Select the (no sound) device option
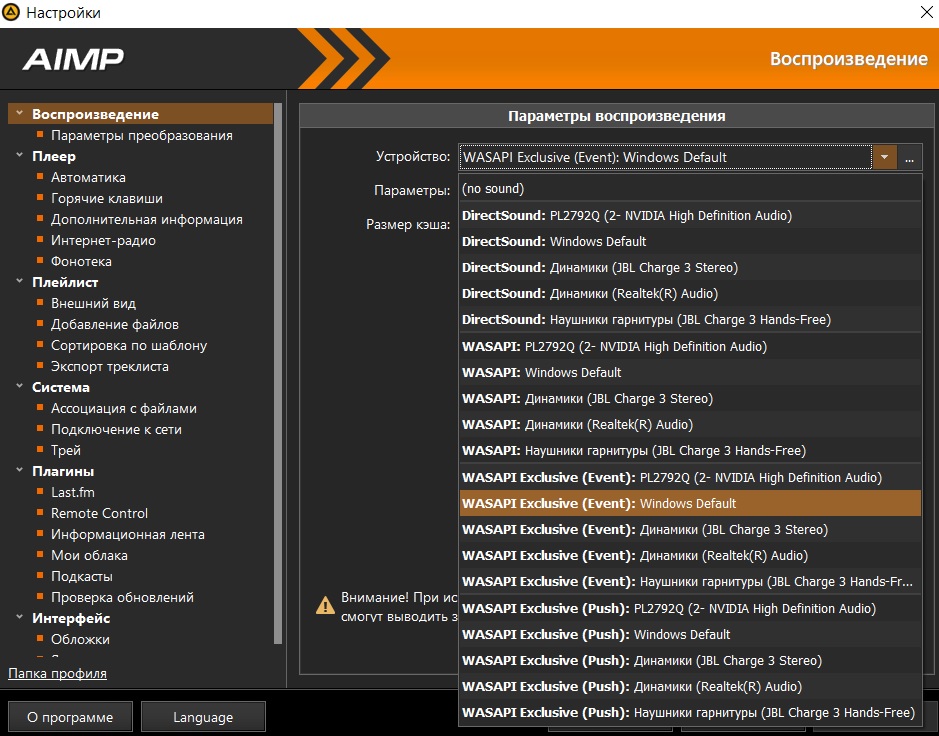 690,189
